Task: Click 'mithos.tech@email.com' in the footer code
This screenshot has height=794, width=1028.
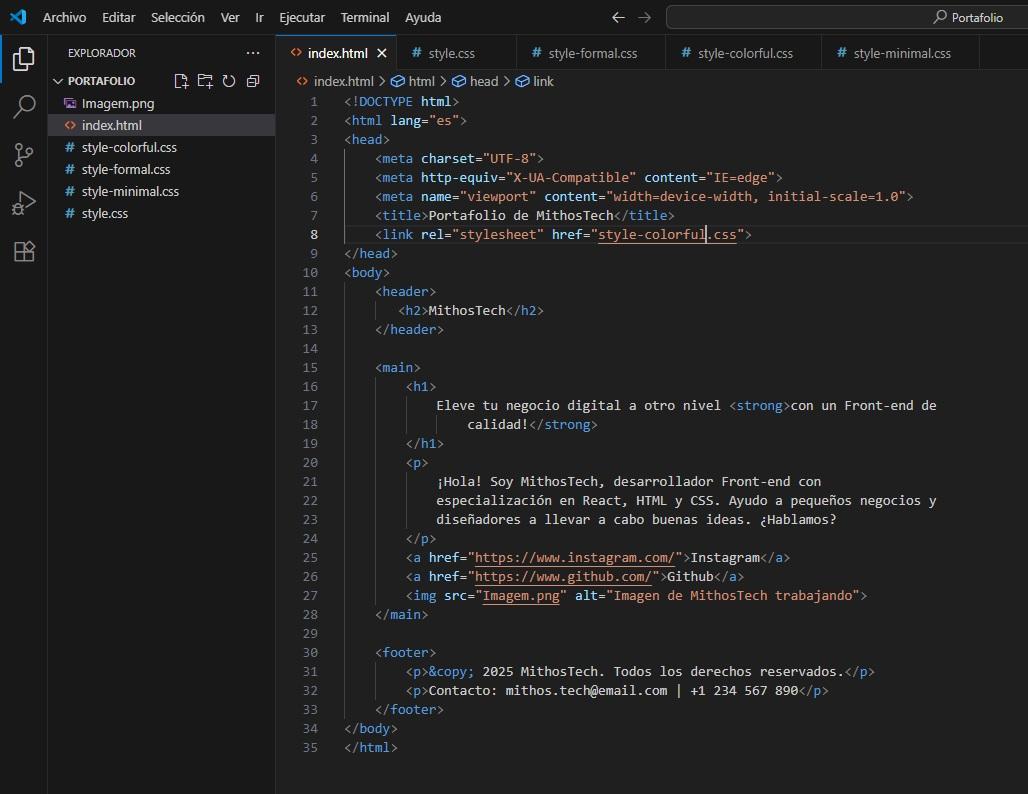Action: [586, 690]
